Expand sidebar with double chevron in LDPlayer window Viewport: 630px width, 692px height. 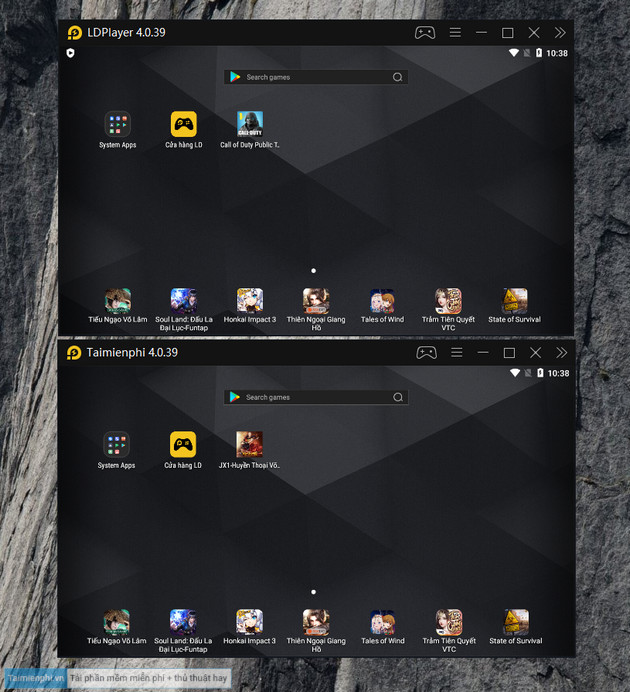[x=560, y=33]
